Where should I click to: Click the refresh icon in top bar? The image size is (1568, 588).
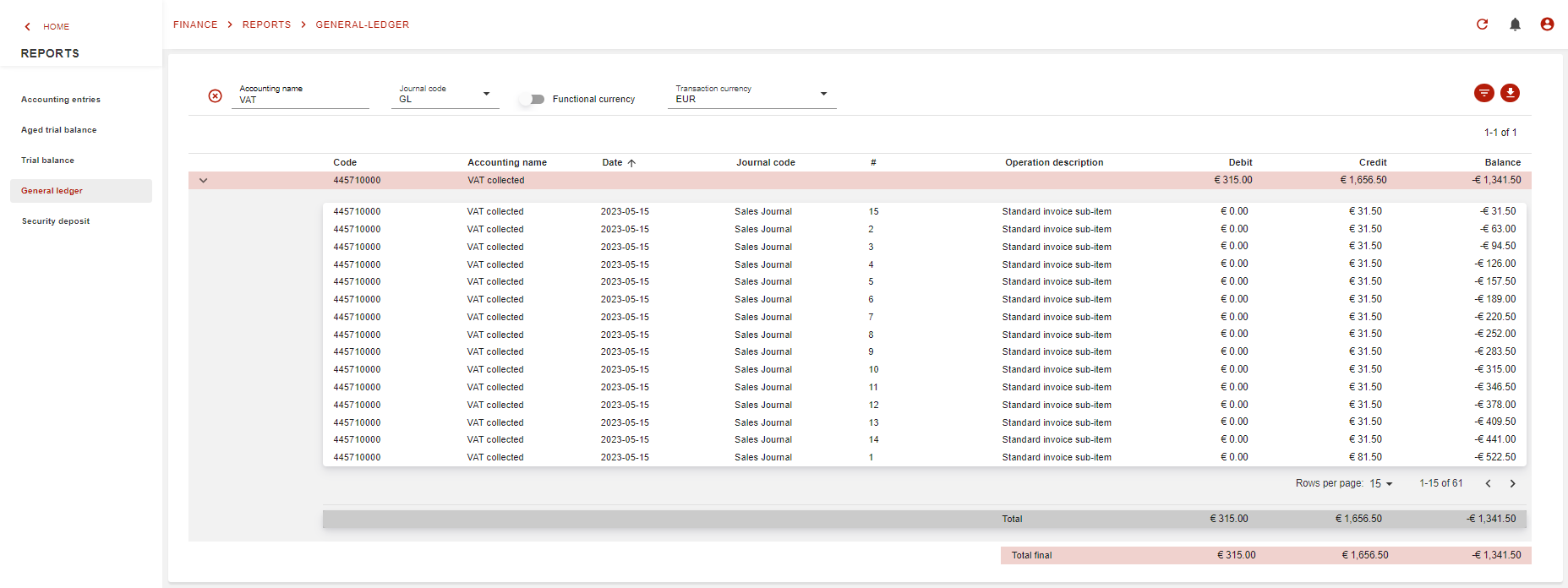tap(1482, 24)
